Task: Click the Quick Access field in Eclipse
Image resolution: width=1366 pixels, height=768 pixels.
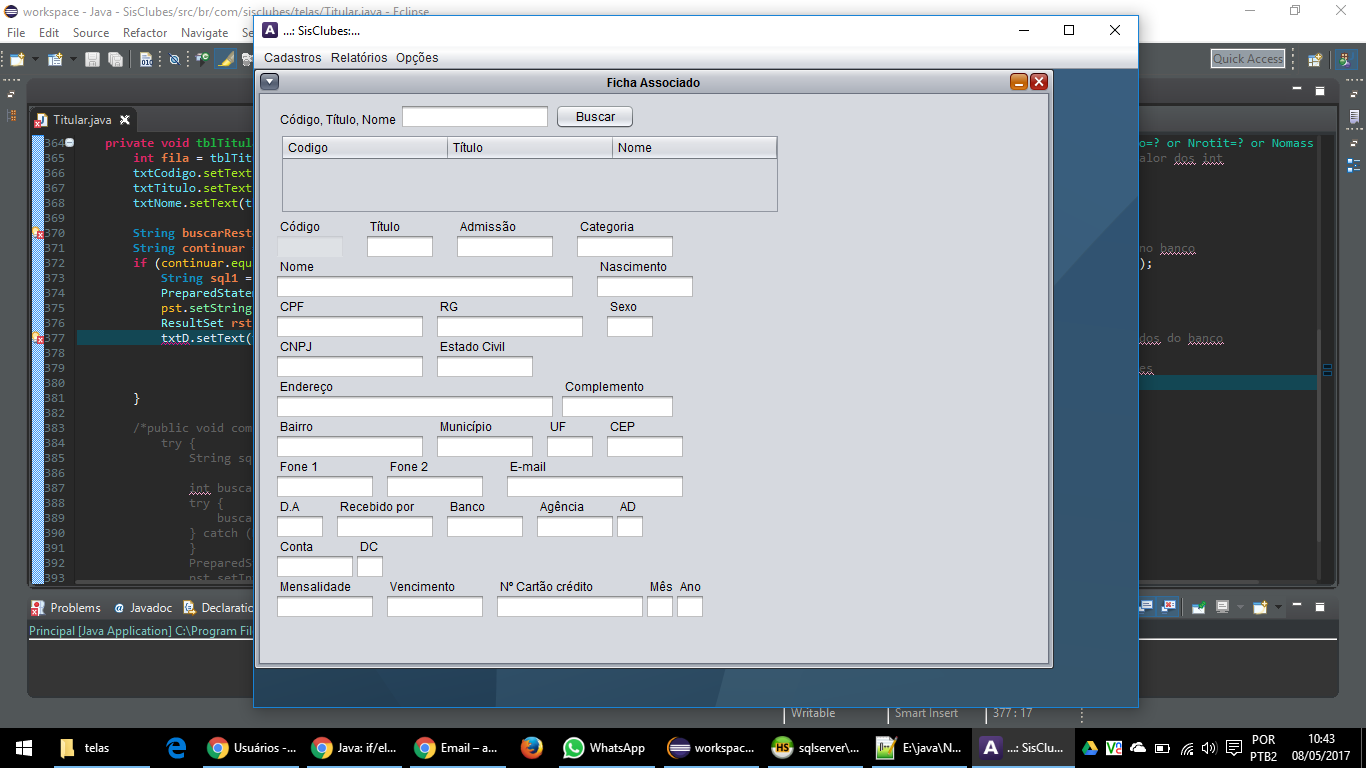Action: click(x=1247, y=59)
